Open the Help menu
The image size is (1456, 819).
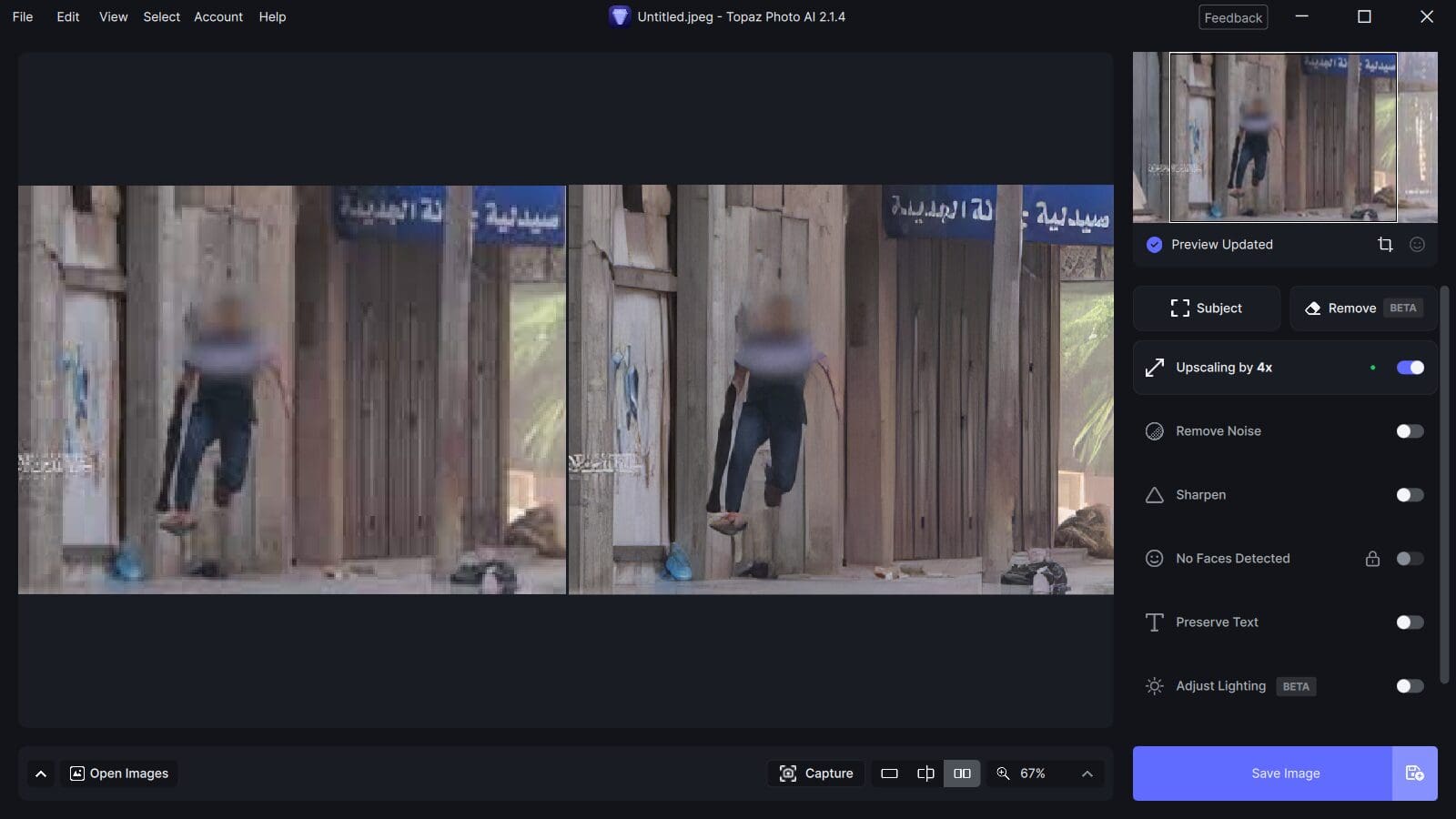pyautogui.click(x=272, y=16)
